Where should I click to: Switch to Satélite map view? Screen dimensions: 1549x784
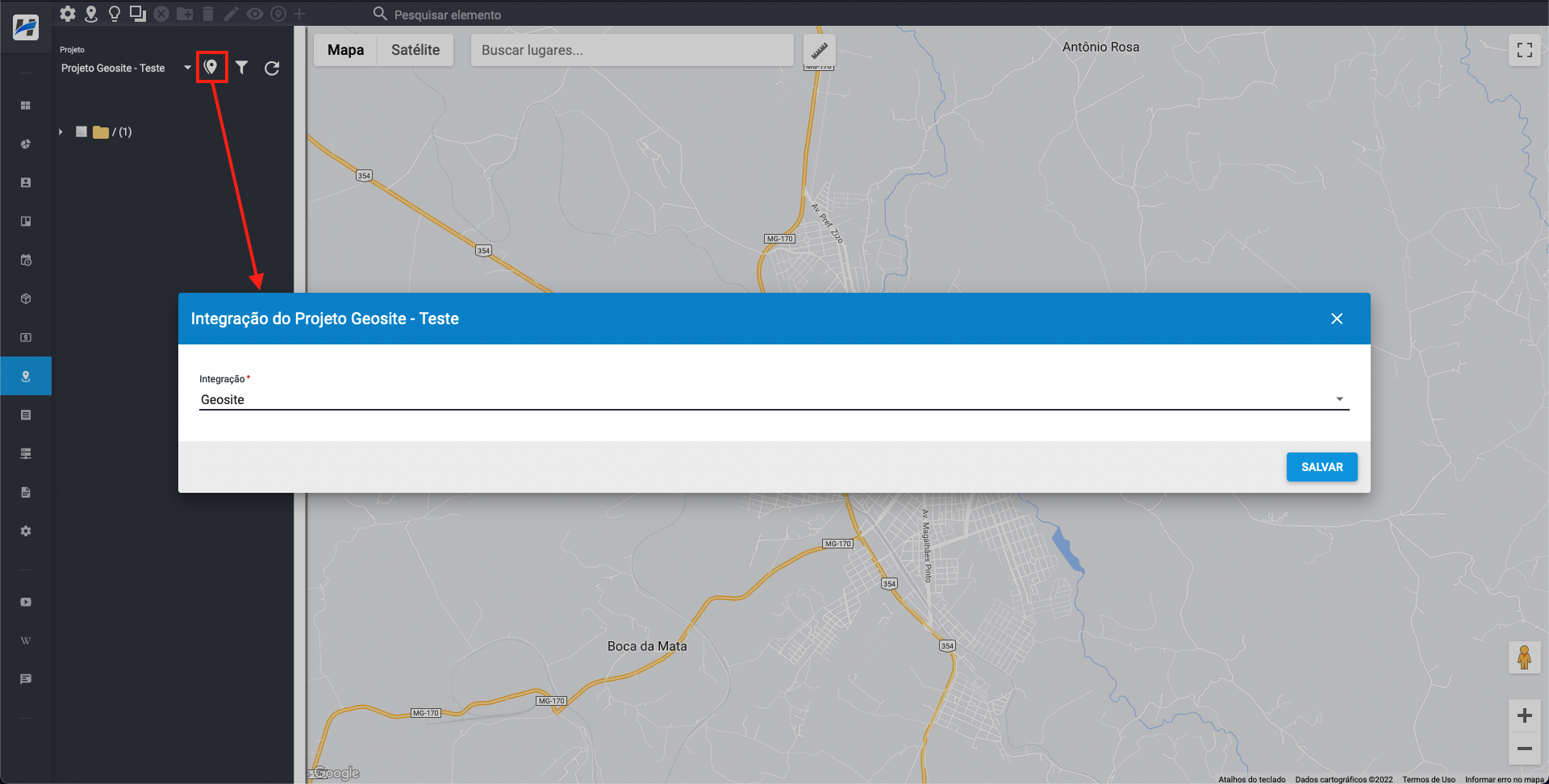(x=415, y=50)
